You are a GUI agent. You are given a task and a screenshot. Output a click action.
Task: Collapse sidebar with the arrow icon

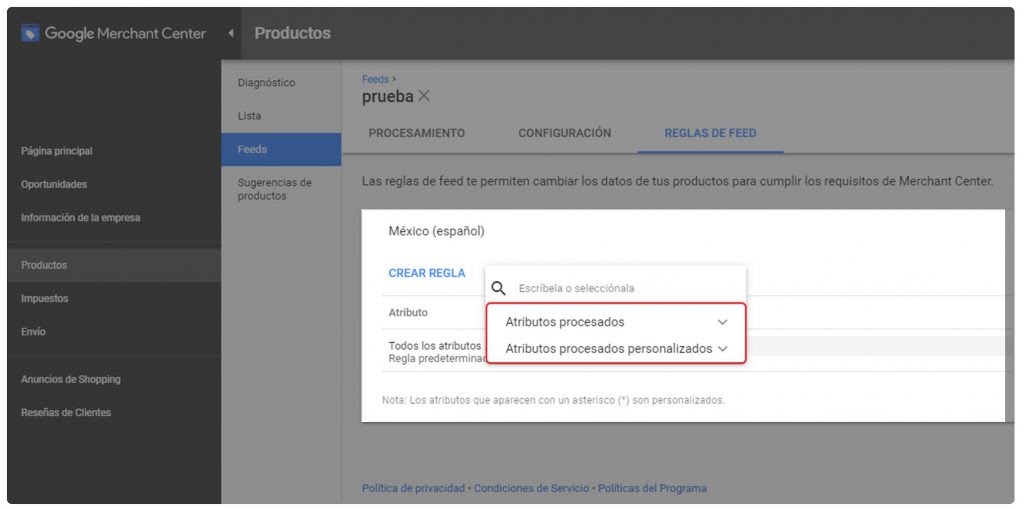pos(231,34)
